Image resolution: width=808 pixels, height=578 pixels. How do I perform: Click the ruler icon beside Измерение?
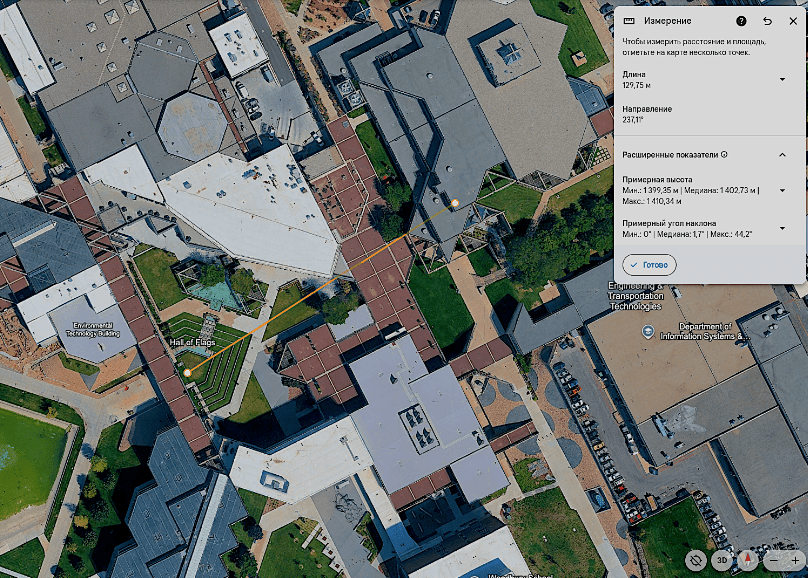pos(628,20)
